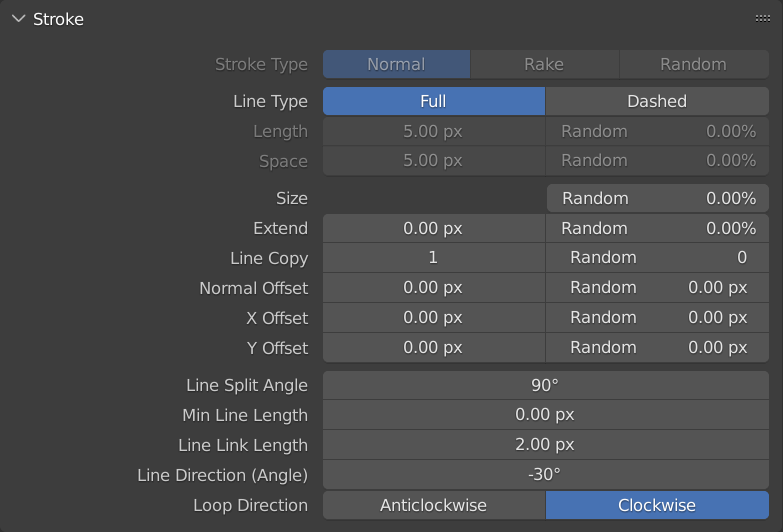783x532 pixels.
Task: Select Rake stroke type
Action: click(x=544, y=64)
